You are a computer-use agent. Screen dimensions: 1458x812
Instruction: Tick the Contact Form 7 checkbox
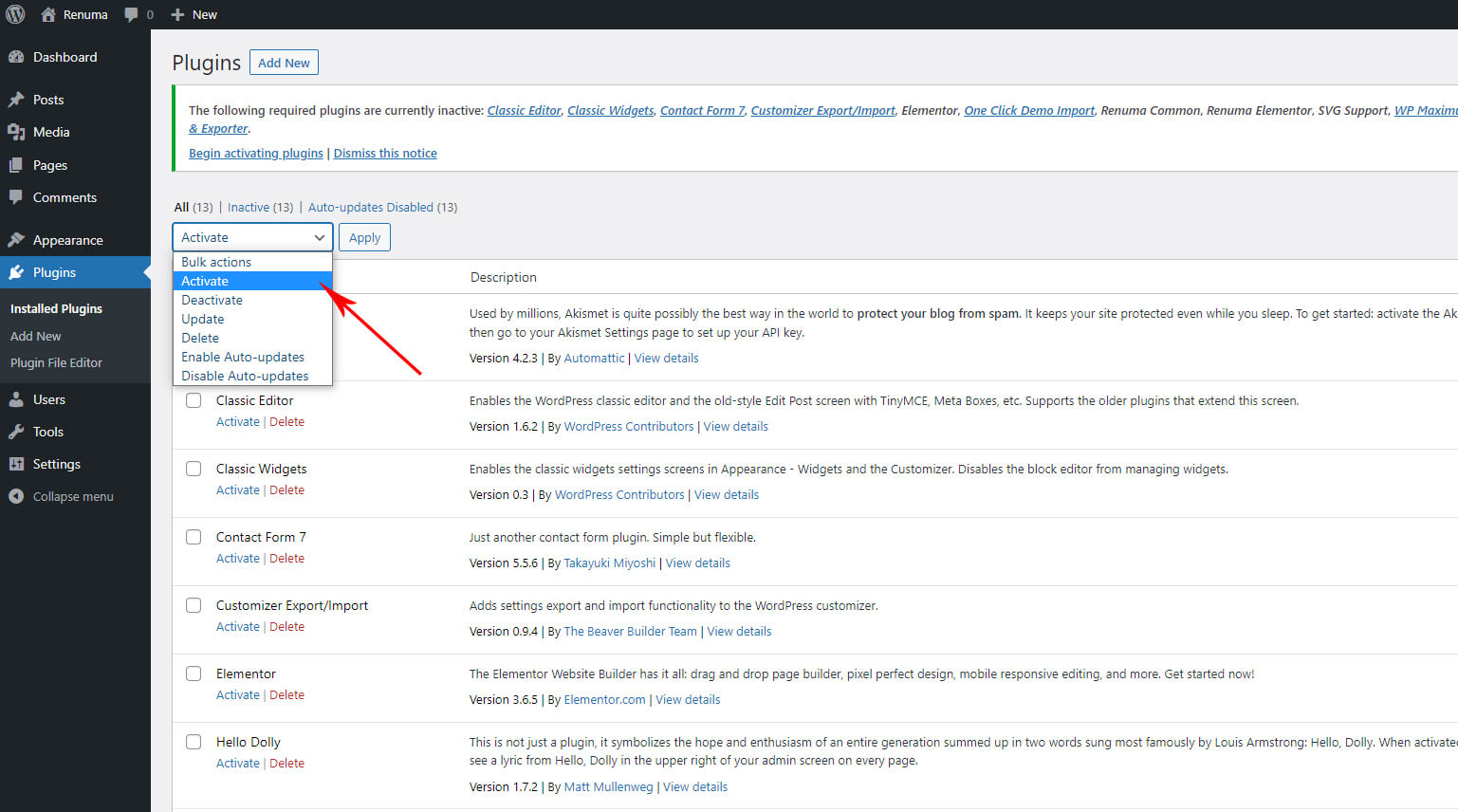[194, 537]
